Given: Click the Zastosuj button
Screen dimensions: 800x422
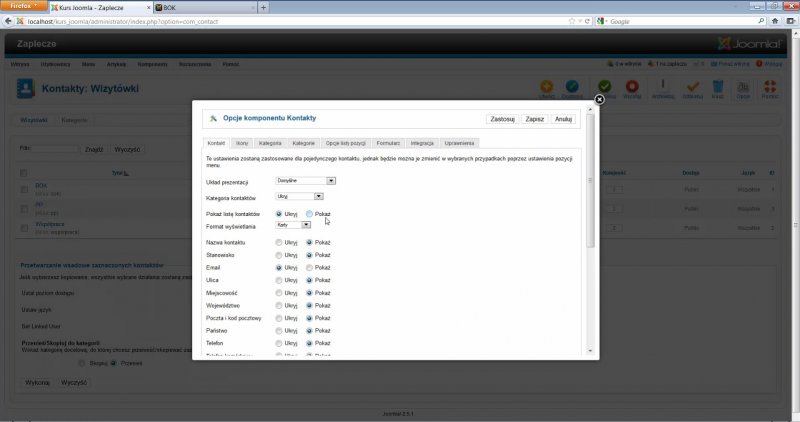Looking at the screenshot, I should click(x=502, y=119).
